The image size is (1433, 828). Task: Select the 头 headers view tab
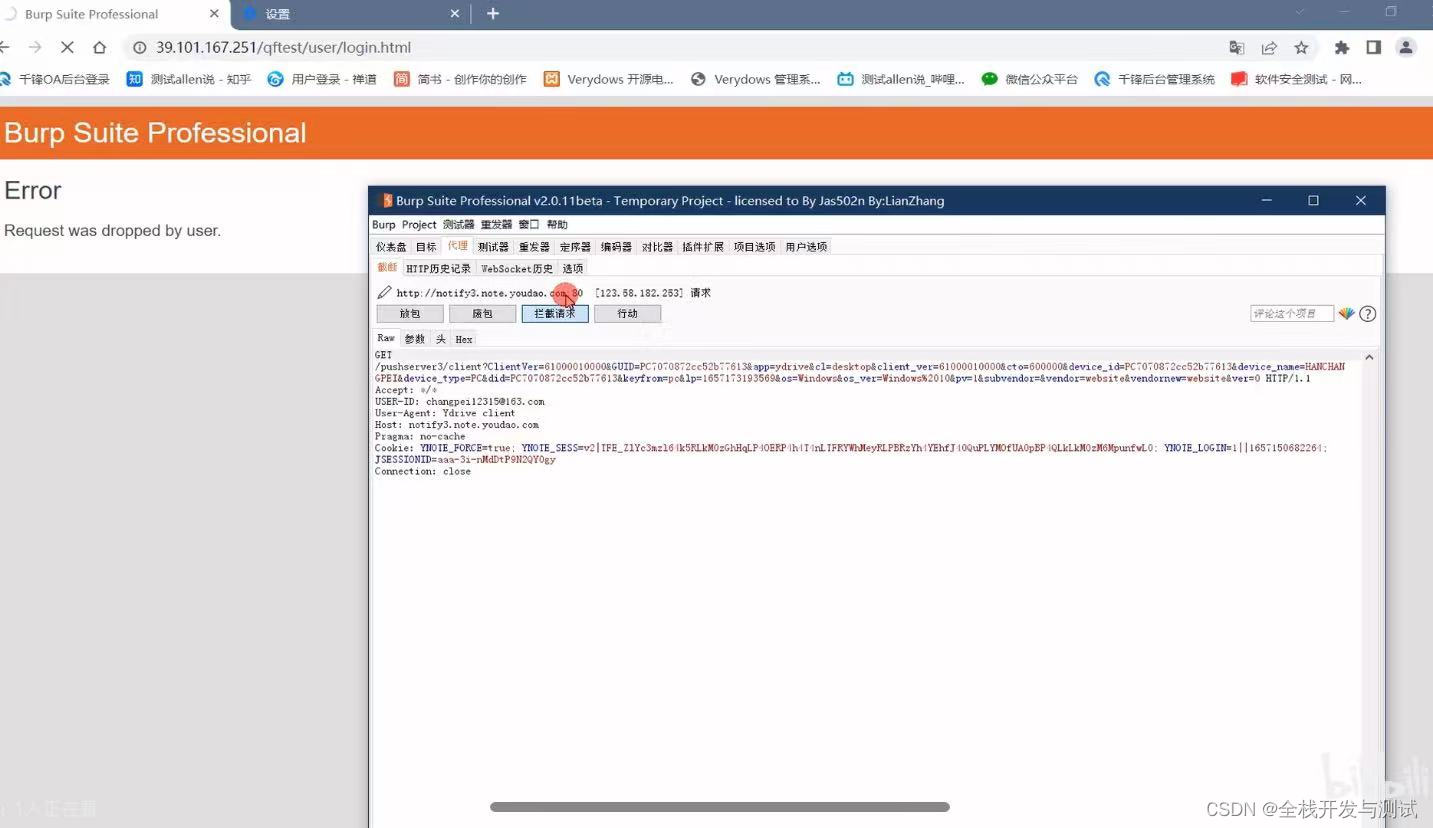click(441, 340)
